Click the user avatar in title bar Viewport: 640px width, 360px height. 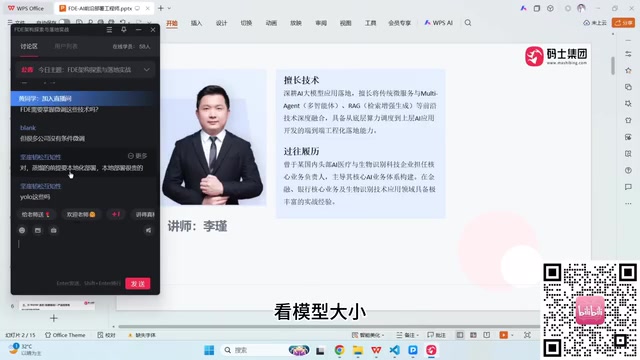tap(581, 8)
